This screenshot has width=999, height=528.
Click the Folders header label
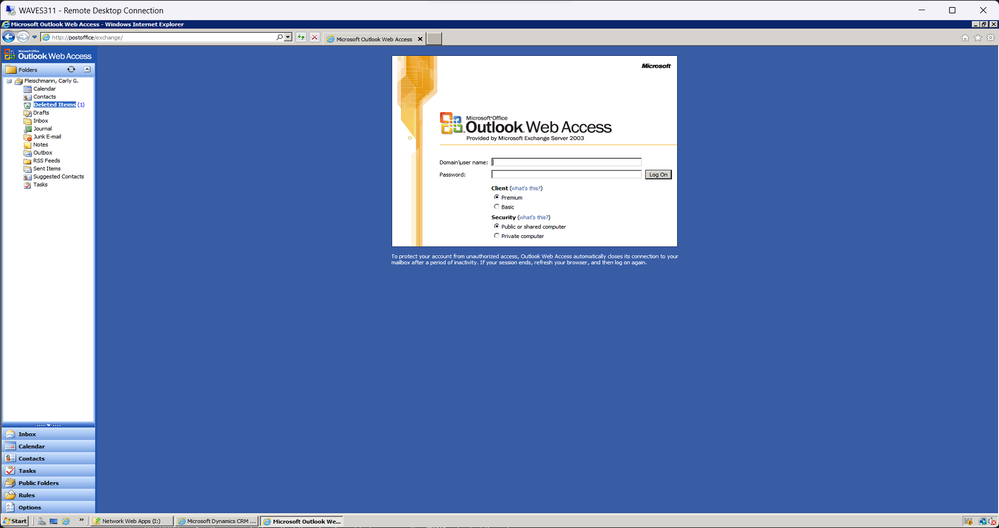28,69
